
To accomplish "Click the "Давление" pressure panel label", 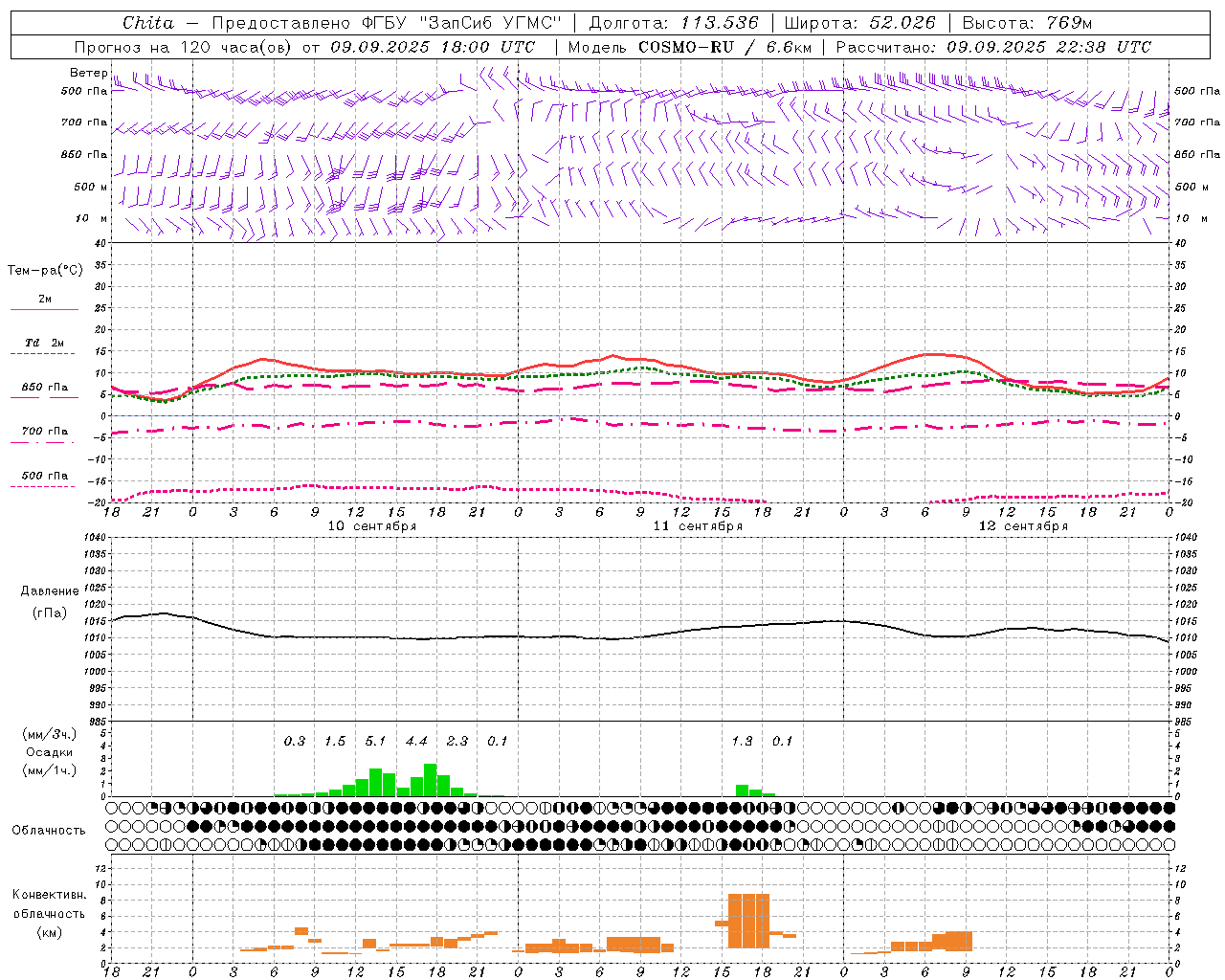I will point(50,591).
